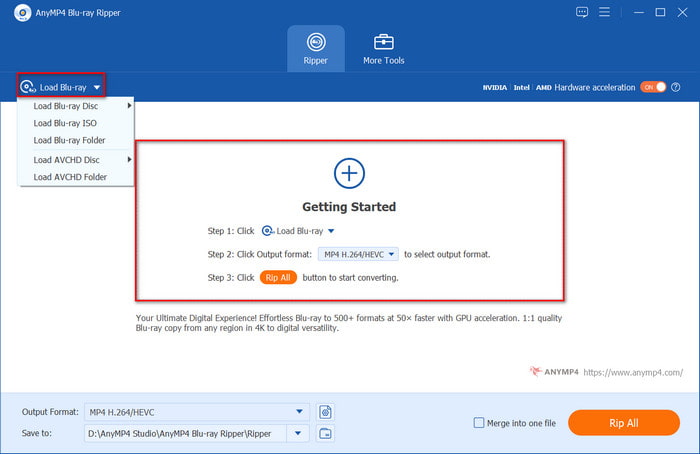Close the AnyMP4 Blu-ray Ripper window
Screen dimensions: 700x454
[x=682, y=12]
